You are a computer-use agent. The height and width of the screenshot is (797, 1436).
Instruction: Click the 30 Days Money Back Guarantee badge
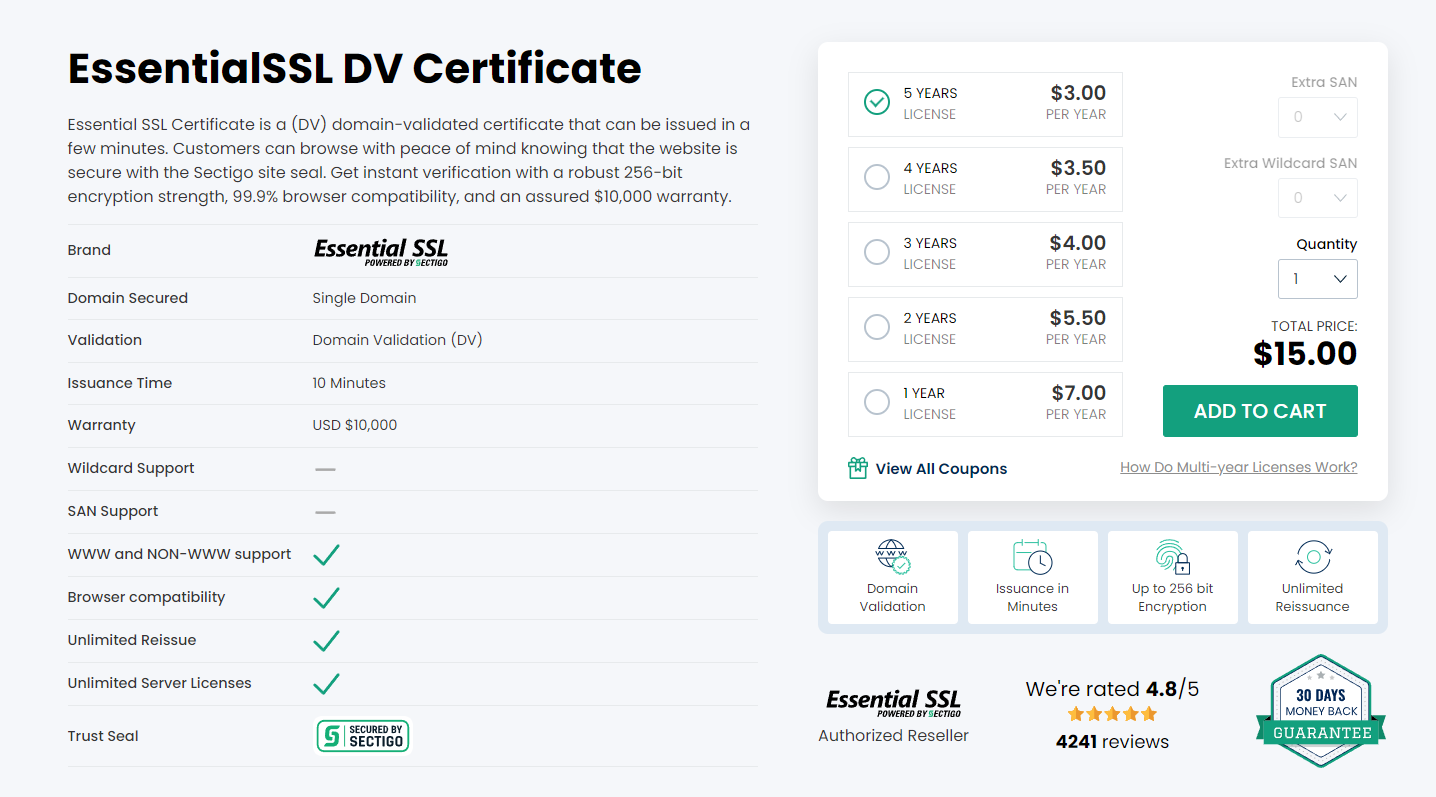pos(1321,711)
